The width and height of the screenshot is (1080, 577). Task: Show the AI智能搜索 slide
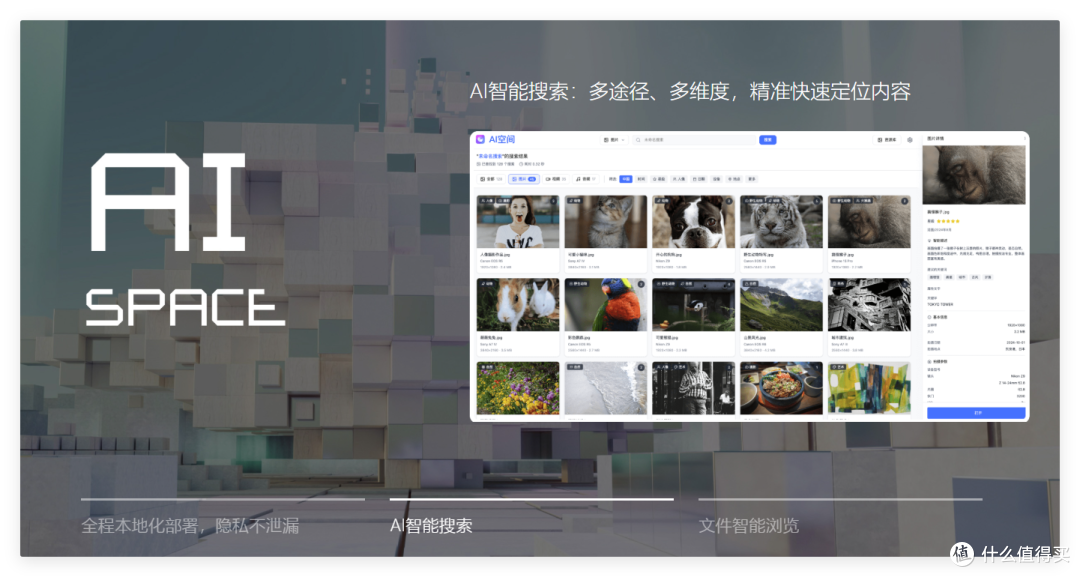tap(431, 526)
